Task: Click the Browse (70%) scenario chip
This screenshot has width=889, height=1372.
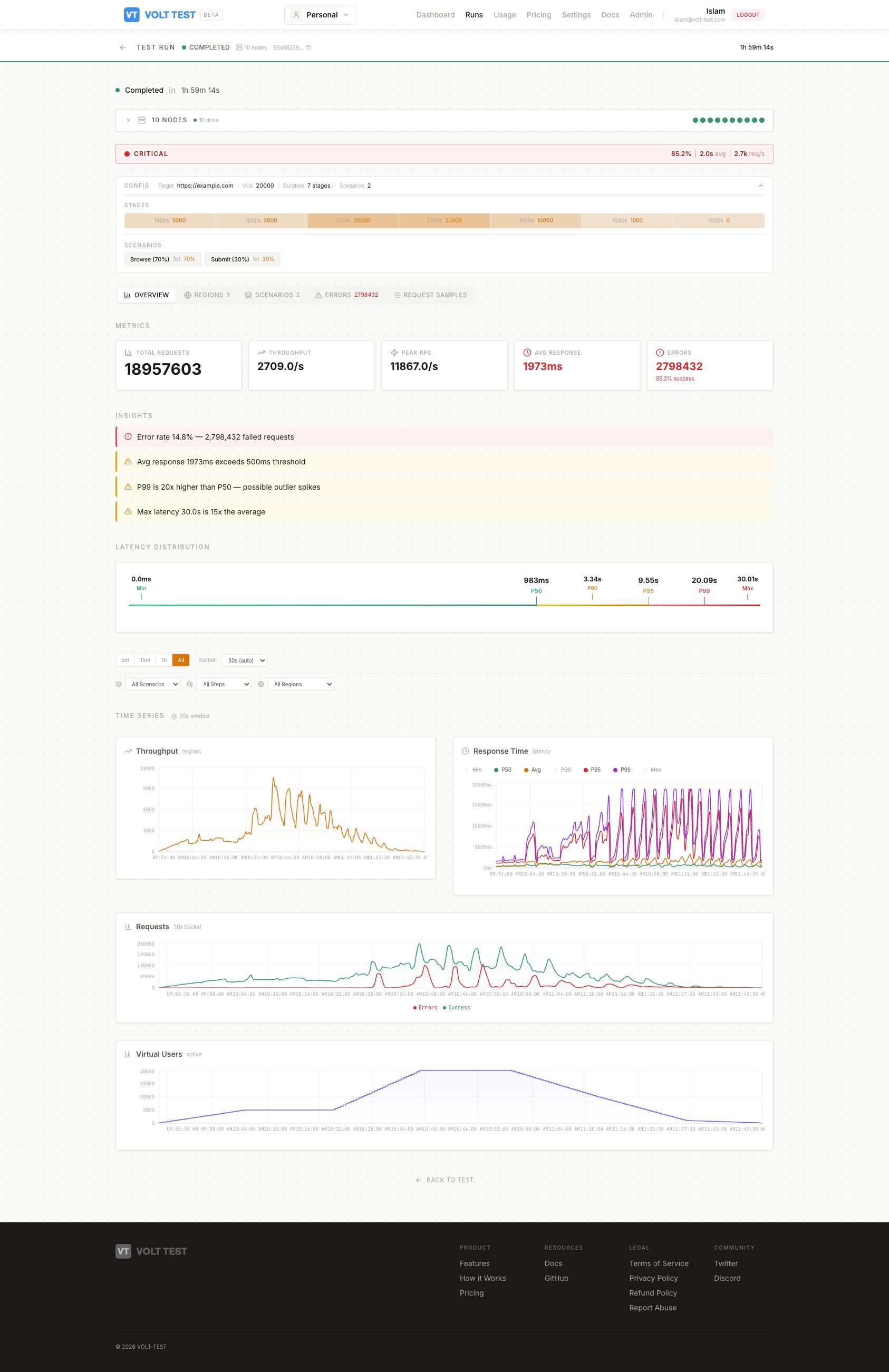Action: click(162, 259)
